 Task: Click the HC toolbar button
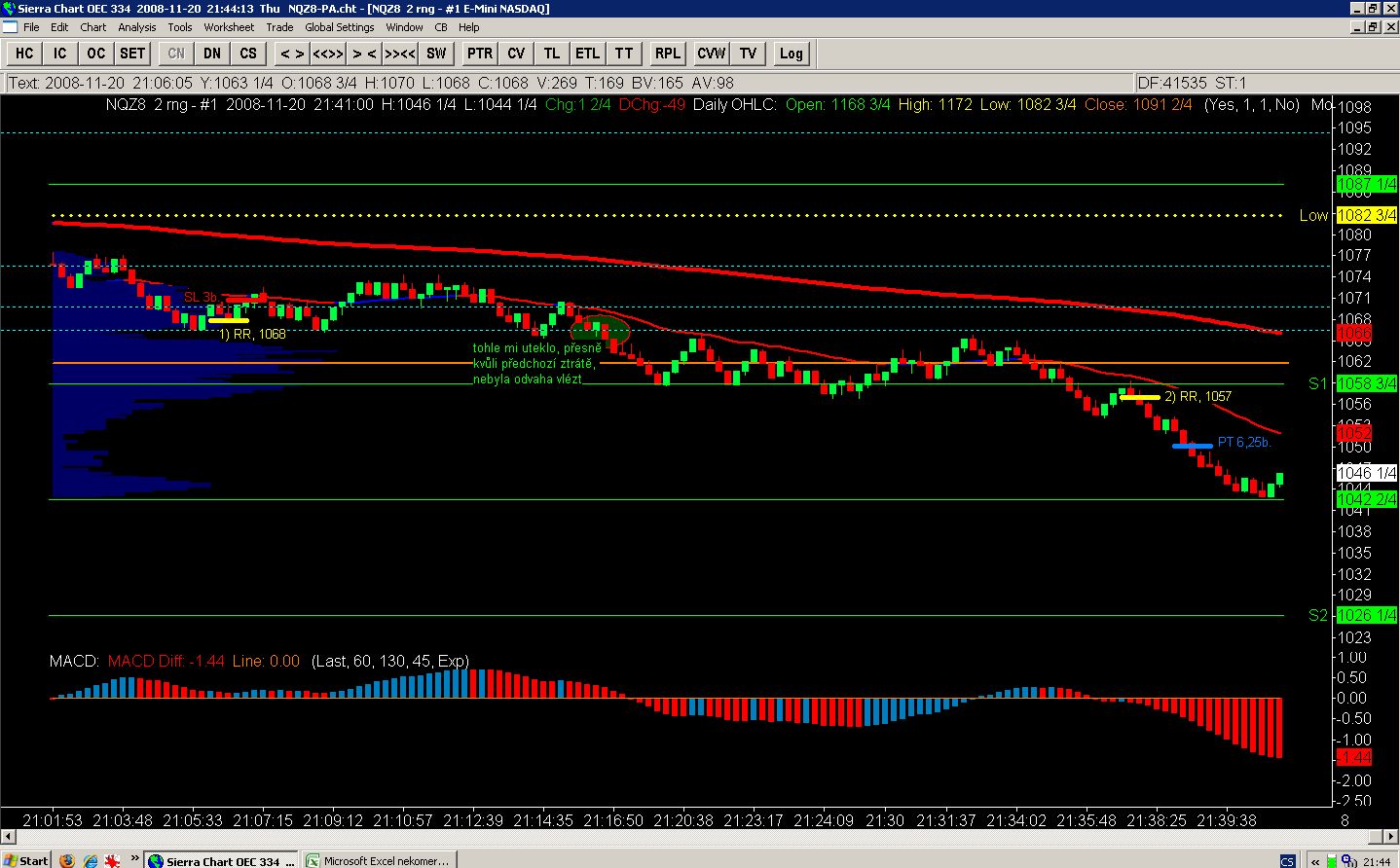24,54
